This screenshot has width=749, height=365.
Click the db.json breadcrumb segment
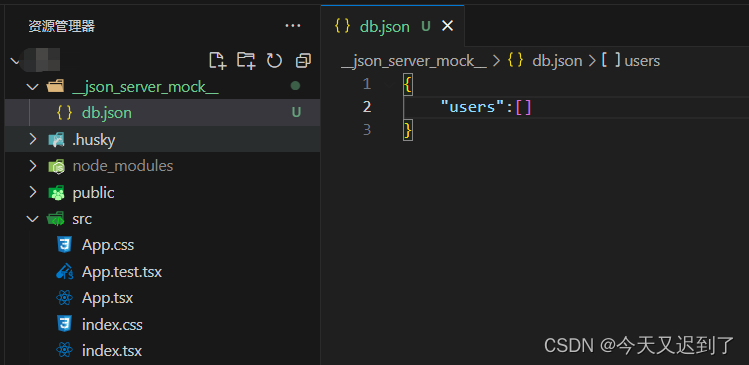coord(557,61)
